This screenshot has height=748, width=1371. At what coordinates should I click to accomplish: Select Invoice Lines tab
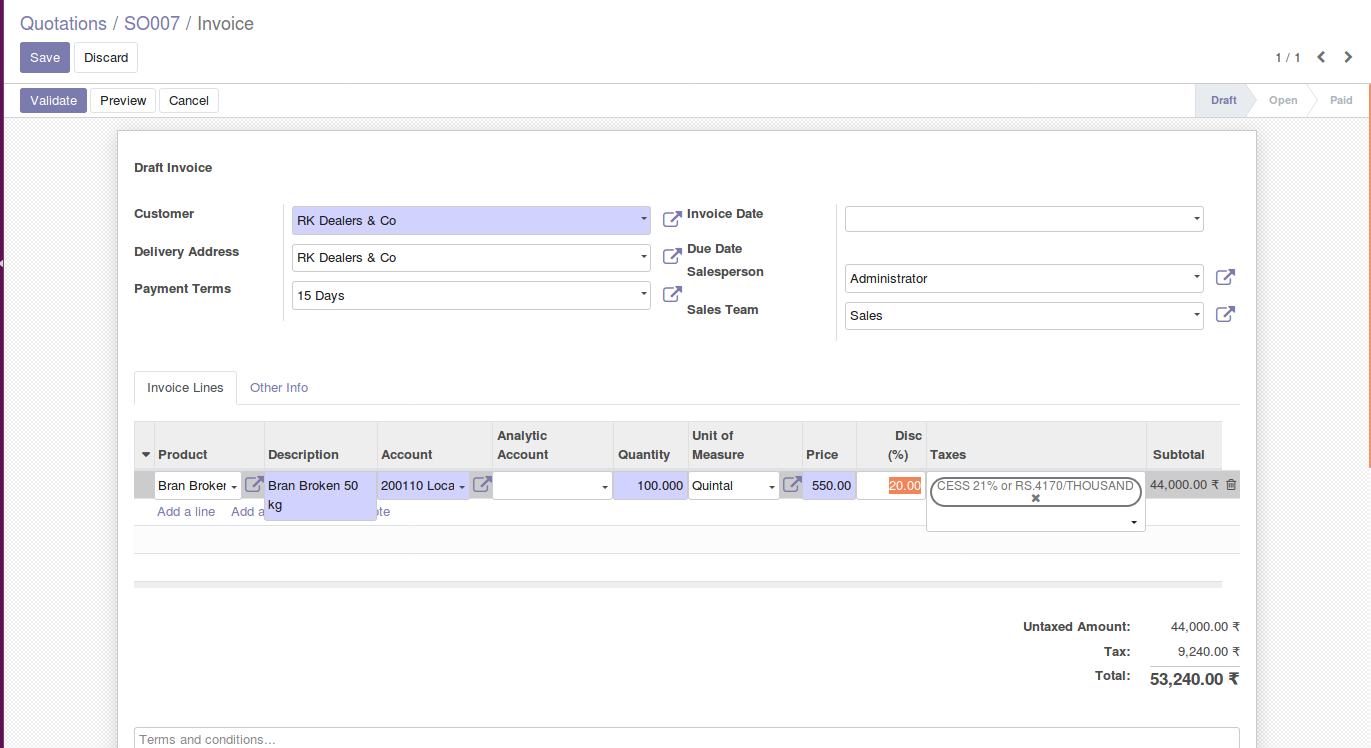pyautogui.click(x=185, y=388)
